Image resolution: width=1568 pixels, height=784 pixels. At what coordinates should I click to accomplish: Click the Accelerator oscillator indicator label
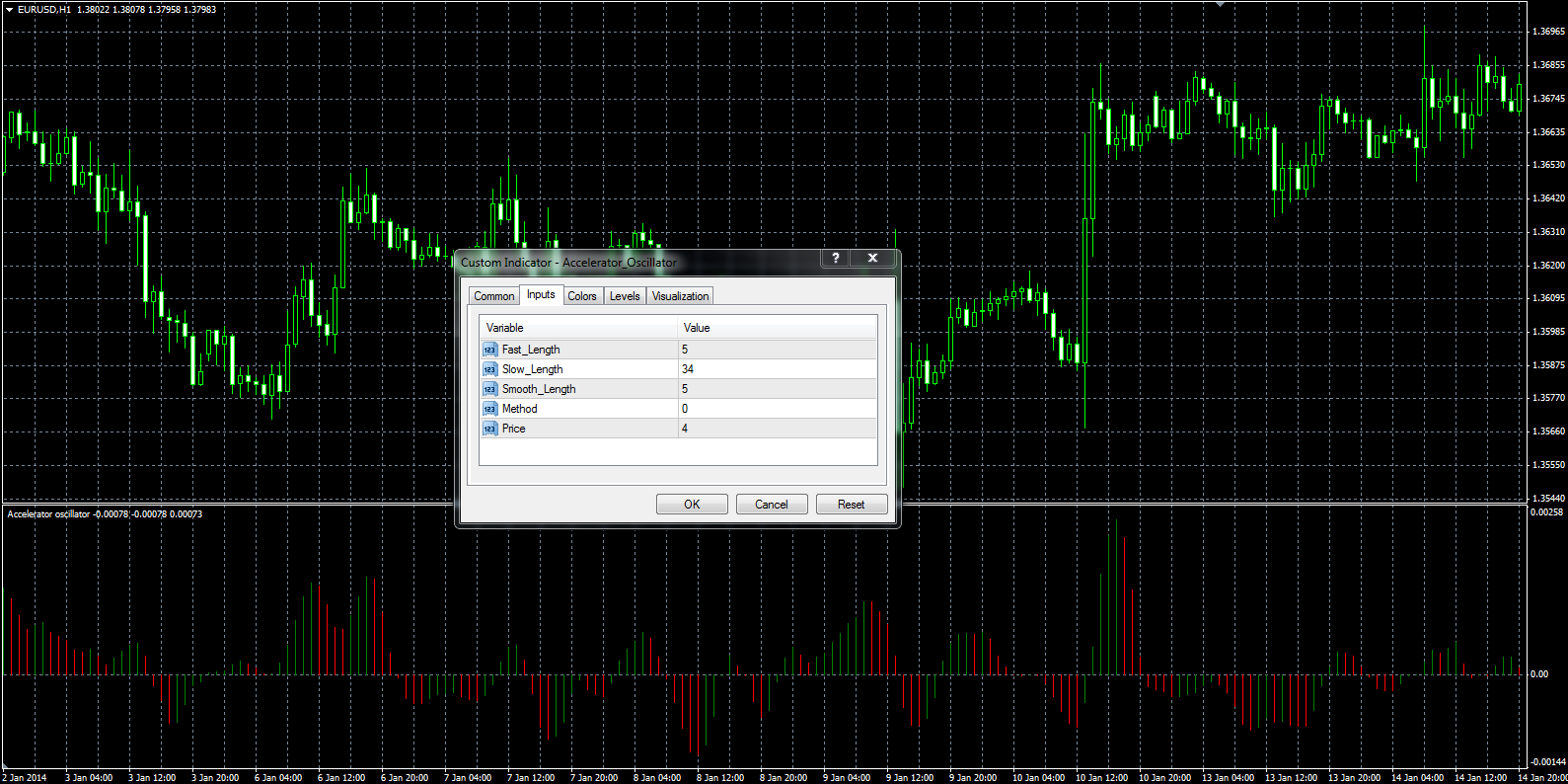[x=105, y=514]
